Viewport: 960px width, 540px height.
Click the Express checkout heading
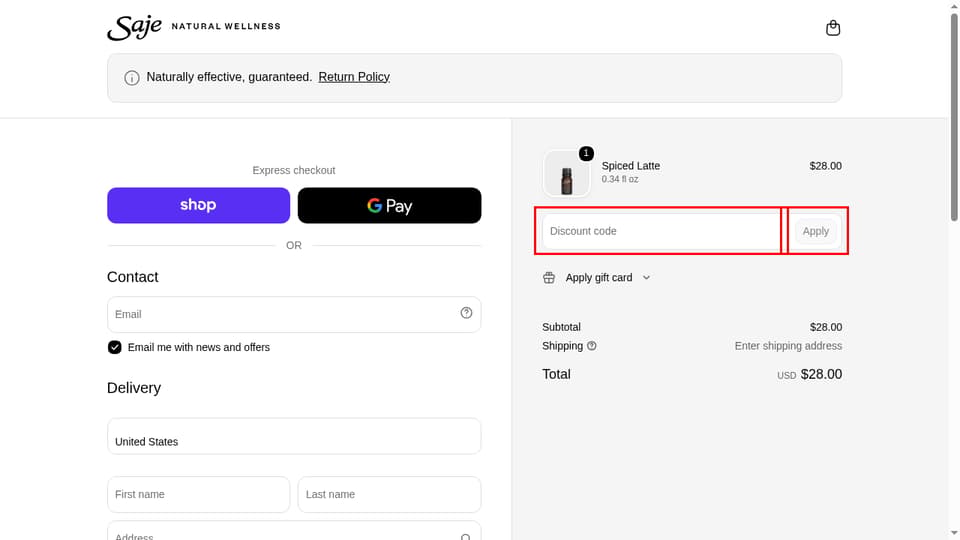[x=294, y=170]
